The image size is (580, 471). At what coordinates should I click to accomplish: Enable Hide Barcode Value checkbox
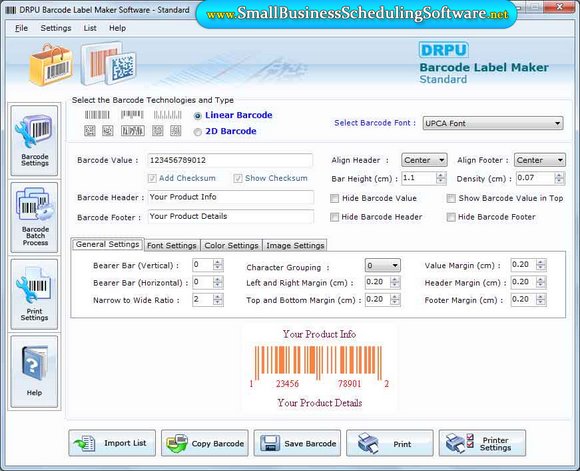(334, 198)
